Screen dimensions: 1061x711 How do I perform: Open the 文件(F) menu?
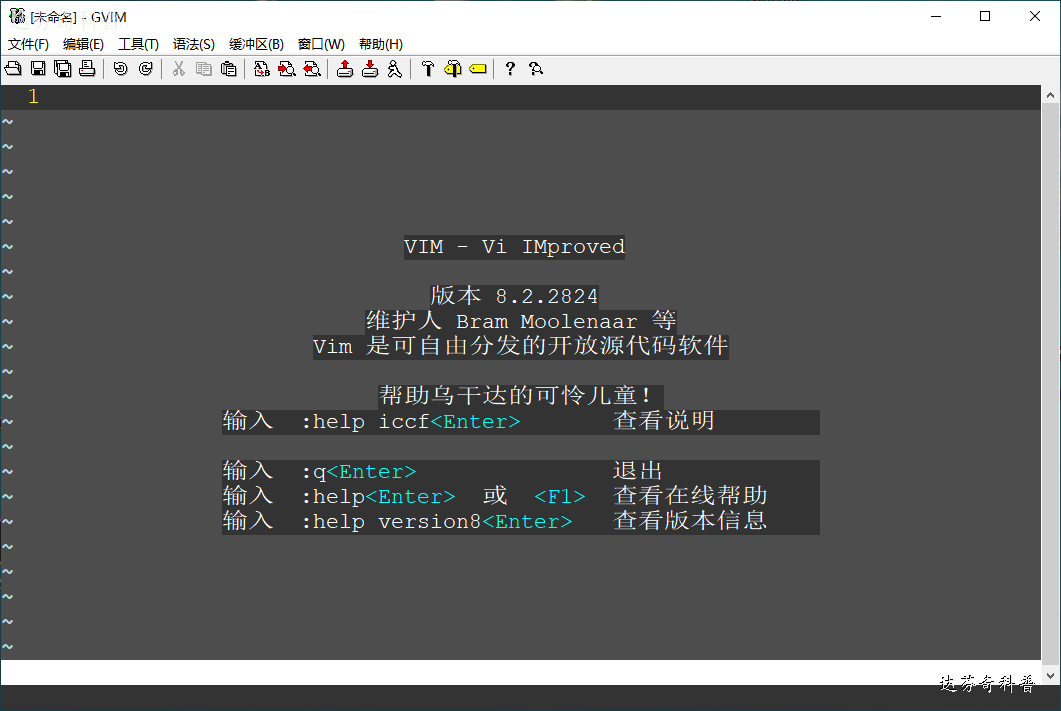coord(28,43)
